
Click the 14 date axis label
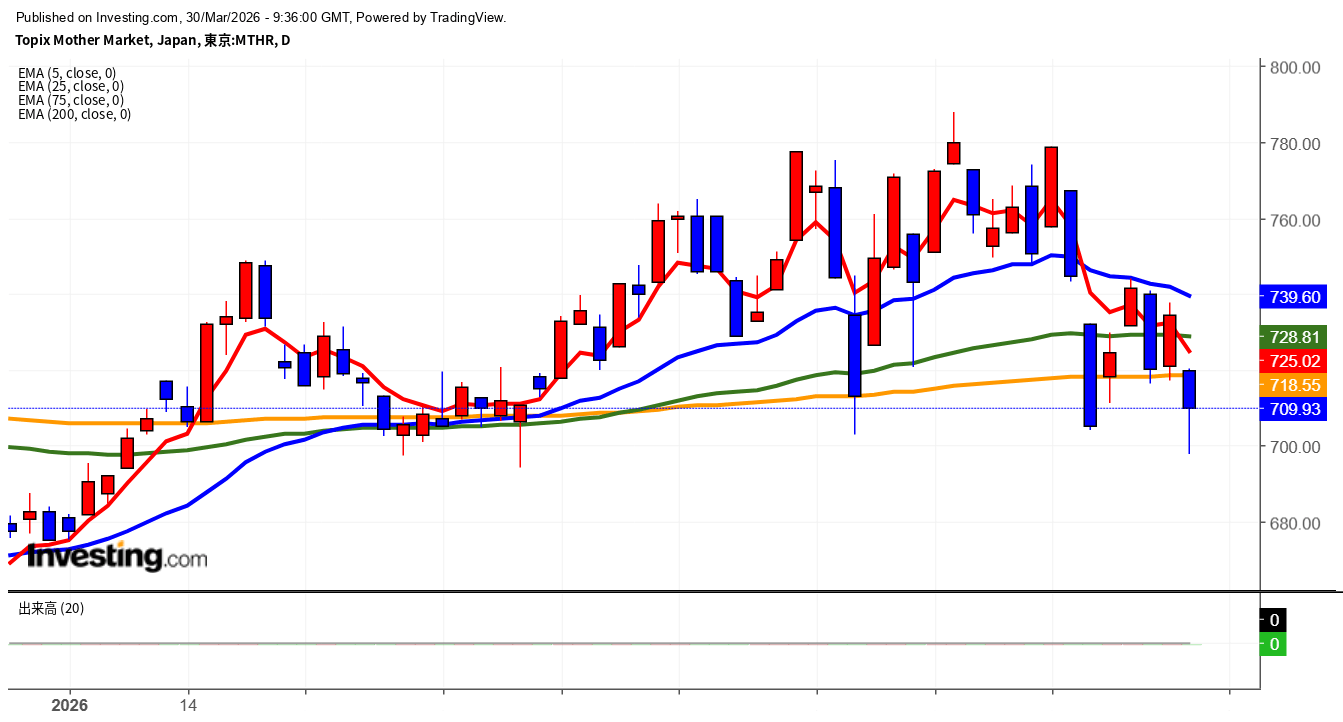point(188,705)
